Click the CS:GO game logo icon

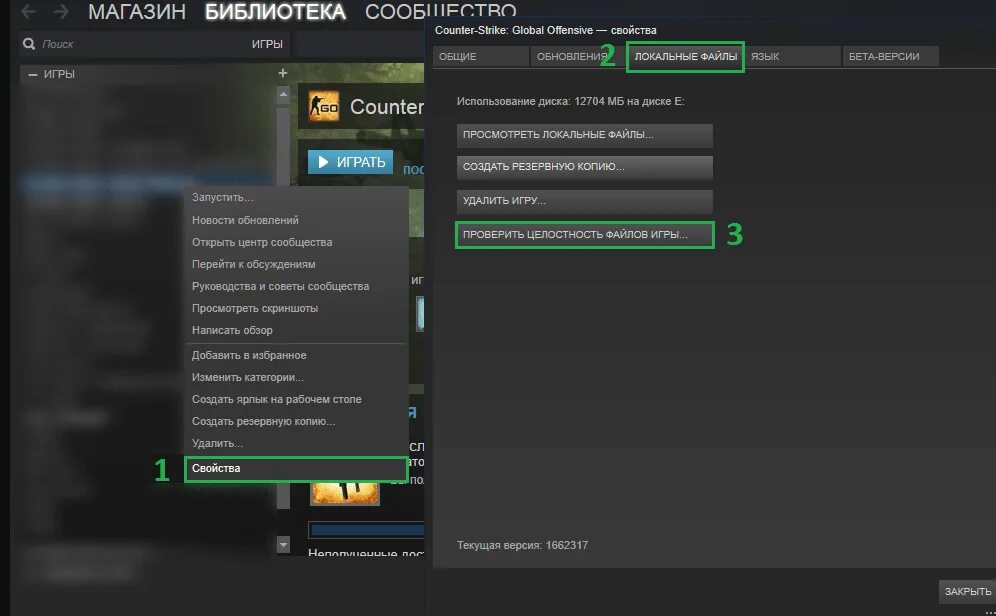pos(323,107)
